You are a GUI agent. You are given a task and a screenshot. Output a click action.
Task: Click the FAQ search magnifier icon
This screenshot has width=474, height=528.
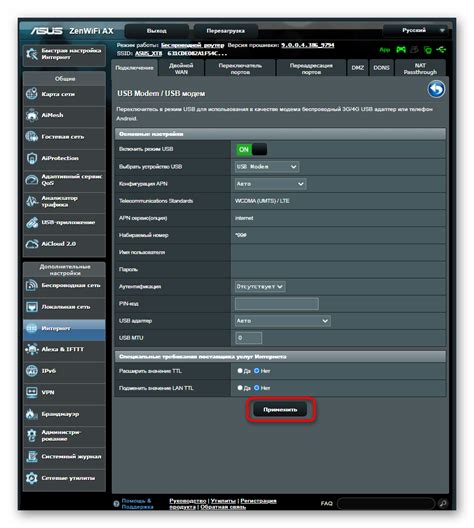443,503
